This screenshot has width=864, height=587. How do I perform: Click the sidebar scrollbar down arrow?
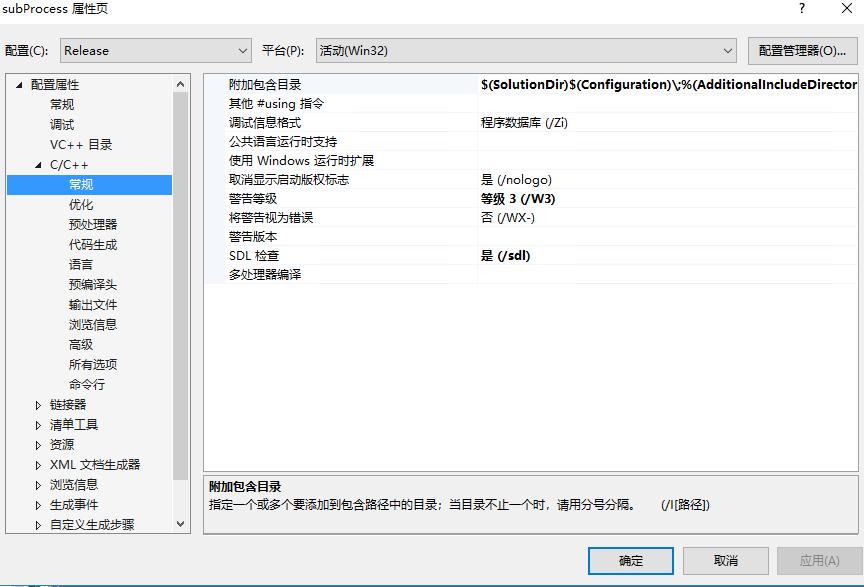click(182, 525)
